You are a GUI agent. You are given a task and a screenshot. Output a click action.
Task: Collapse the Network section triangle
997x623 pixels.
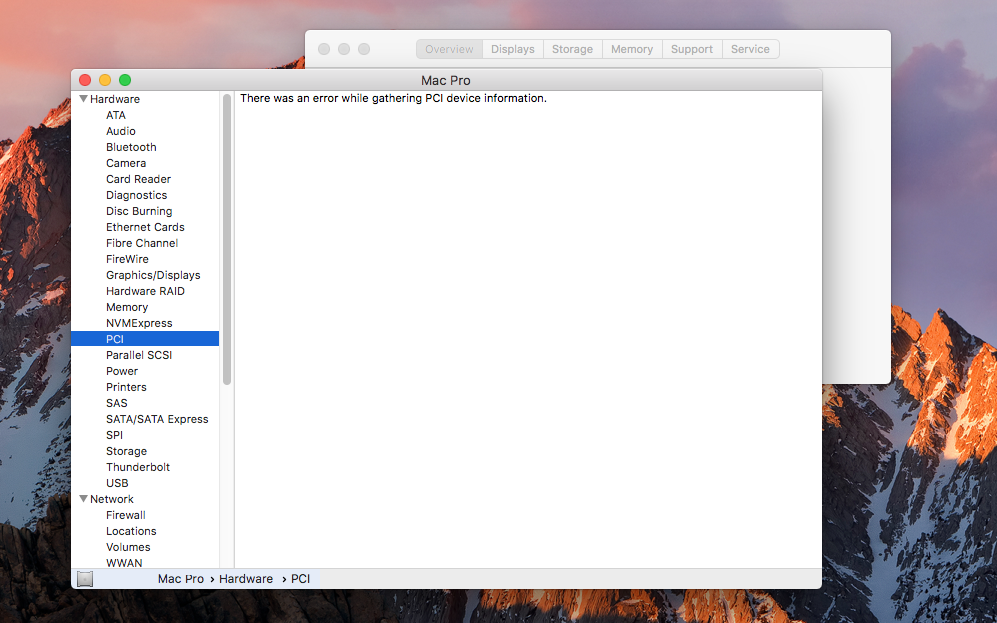click(83, 499)
